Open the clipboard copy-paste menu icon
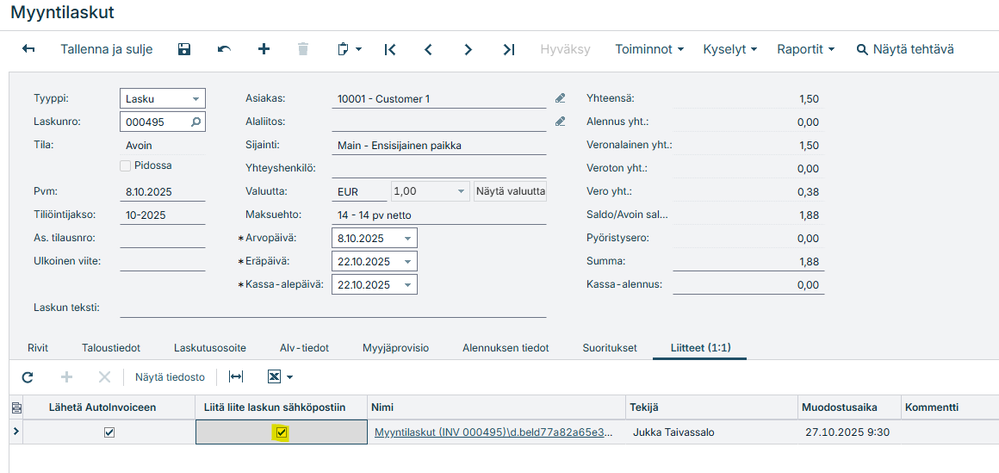This screenshot has width=999, height=473. point(349,49)
